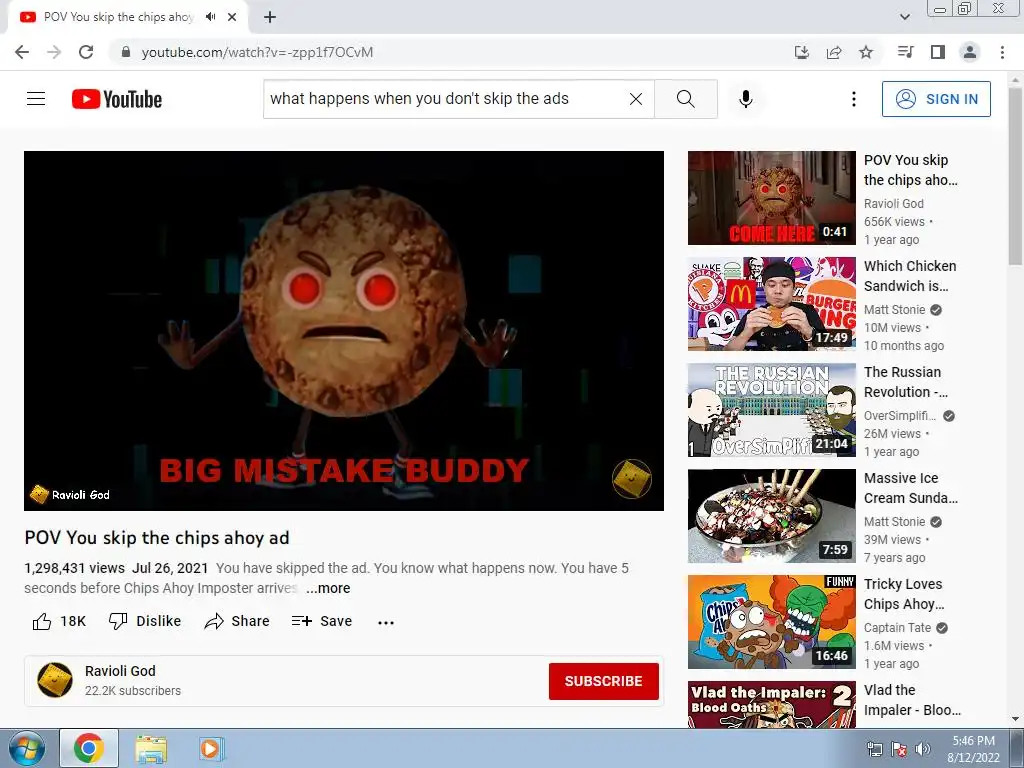Clear the search box with X

pyautogui.click(x=635, y=99)
